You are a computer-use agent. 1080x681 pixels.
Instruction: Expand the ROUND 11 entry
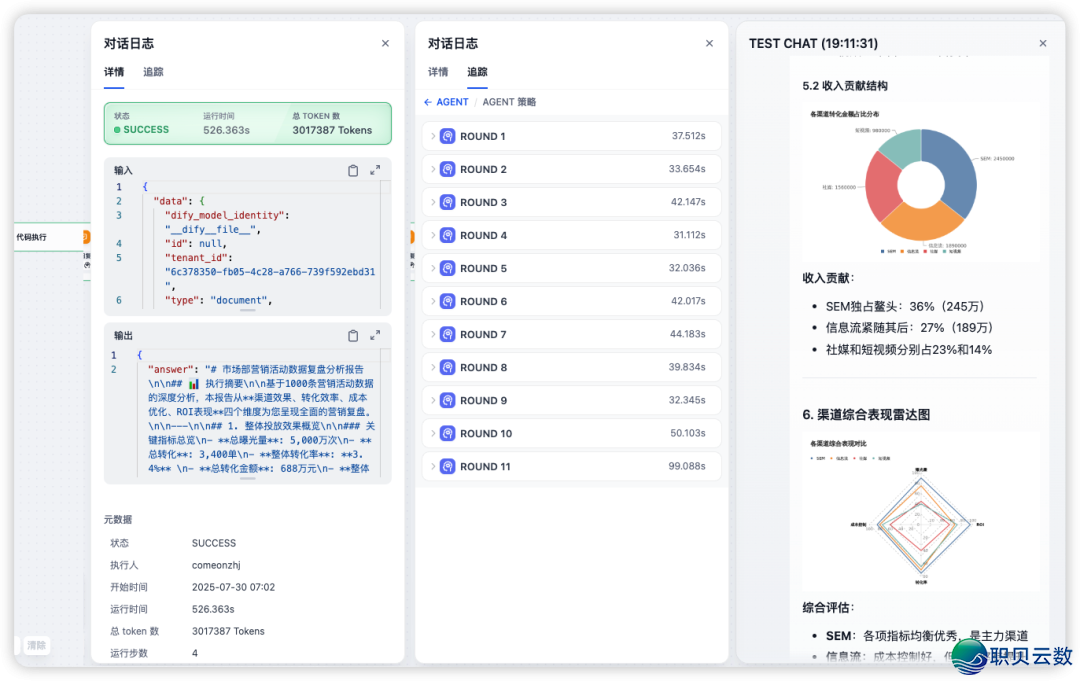point(432,466)
